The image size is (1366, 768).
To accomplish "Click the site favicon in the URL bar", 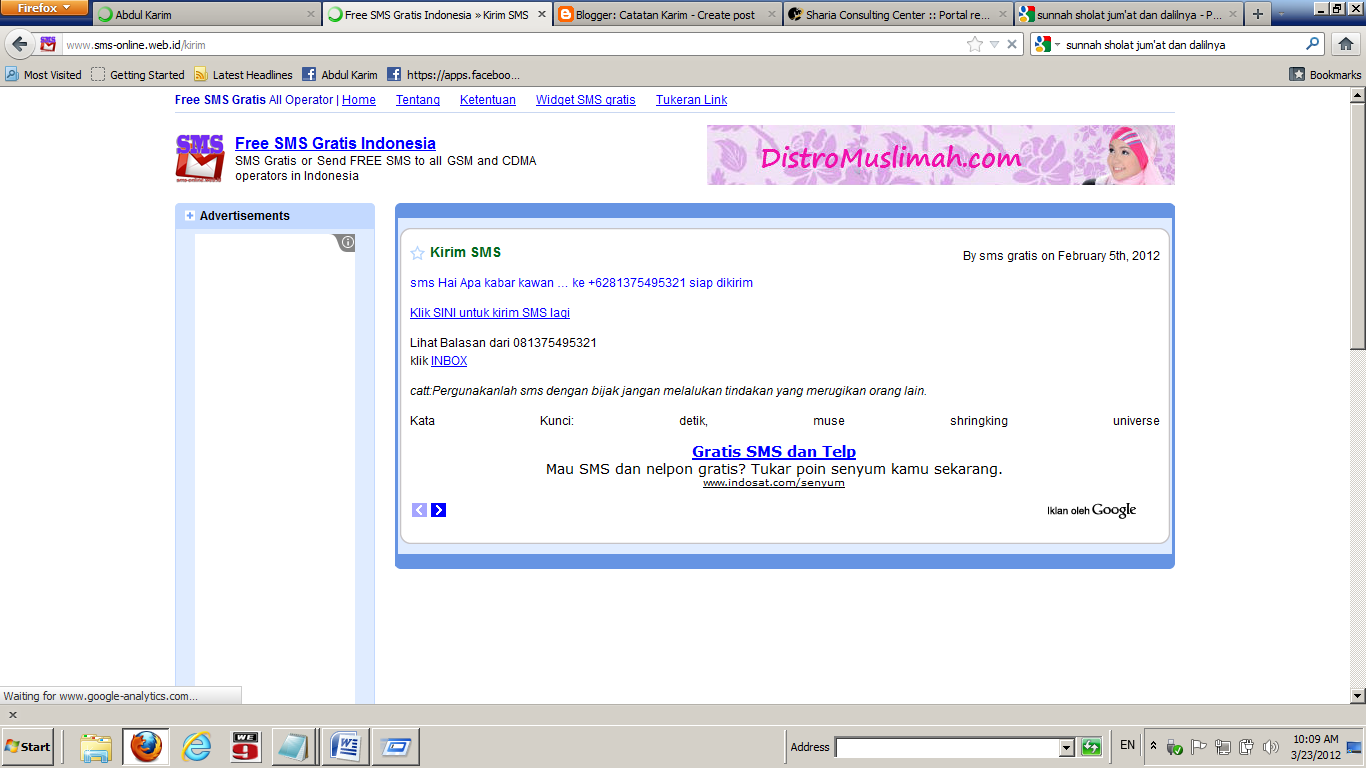I will (48, 44).
